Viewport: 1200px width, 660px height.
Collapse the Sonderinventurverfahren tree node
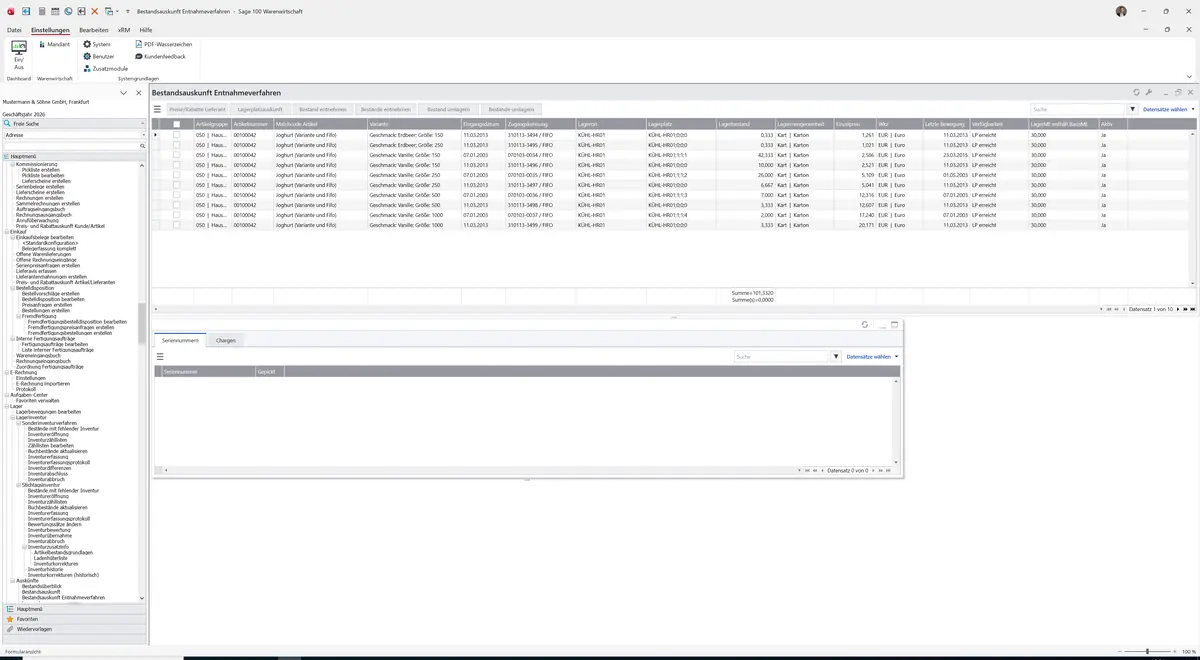(18, 423)
